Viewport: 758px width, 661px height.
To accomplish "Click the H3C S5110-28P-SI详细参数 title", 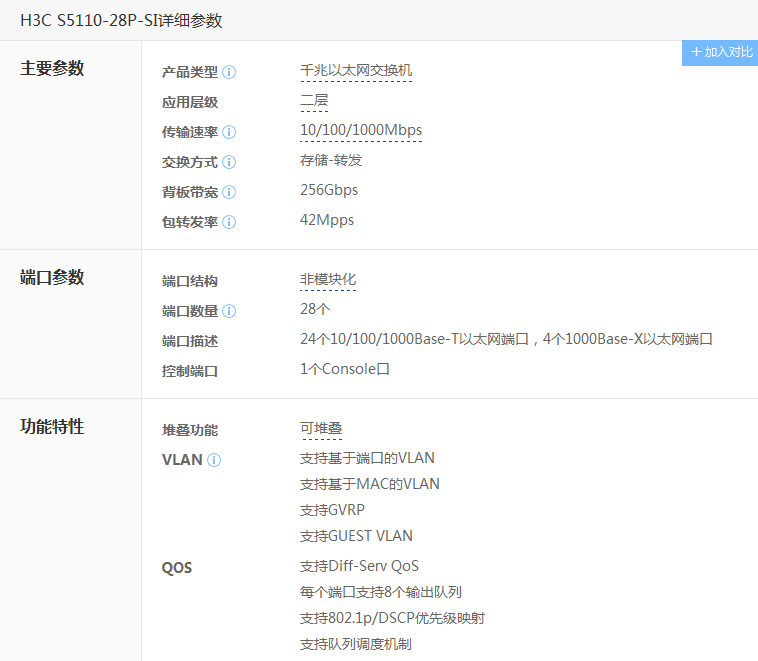I will click(x=121, y=20).
